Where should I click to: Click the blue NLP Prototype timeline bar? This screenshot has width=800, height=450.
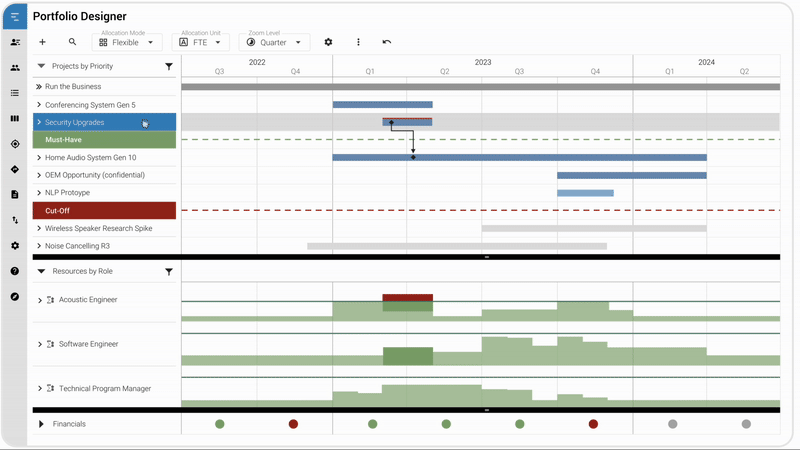click(585, 193)
